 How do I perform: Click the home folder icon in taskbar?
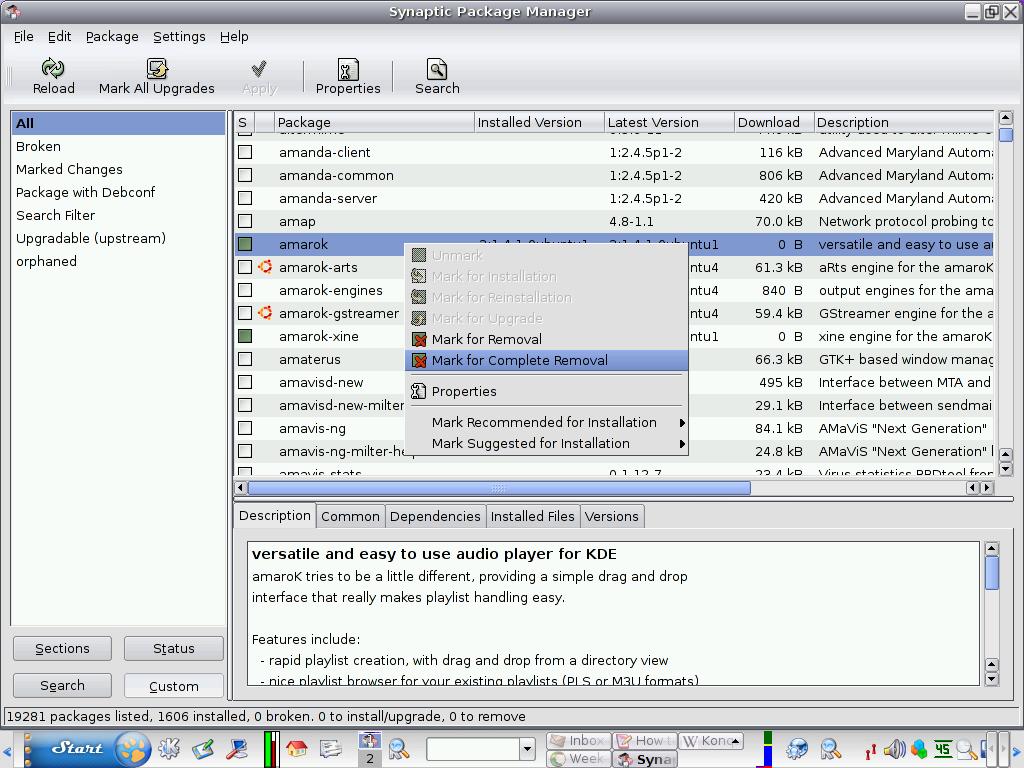tap(296, 748)
